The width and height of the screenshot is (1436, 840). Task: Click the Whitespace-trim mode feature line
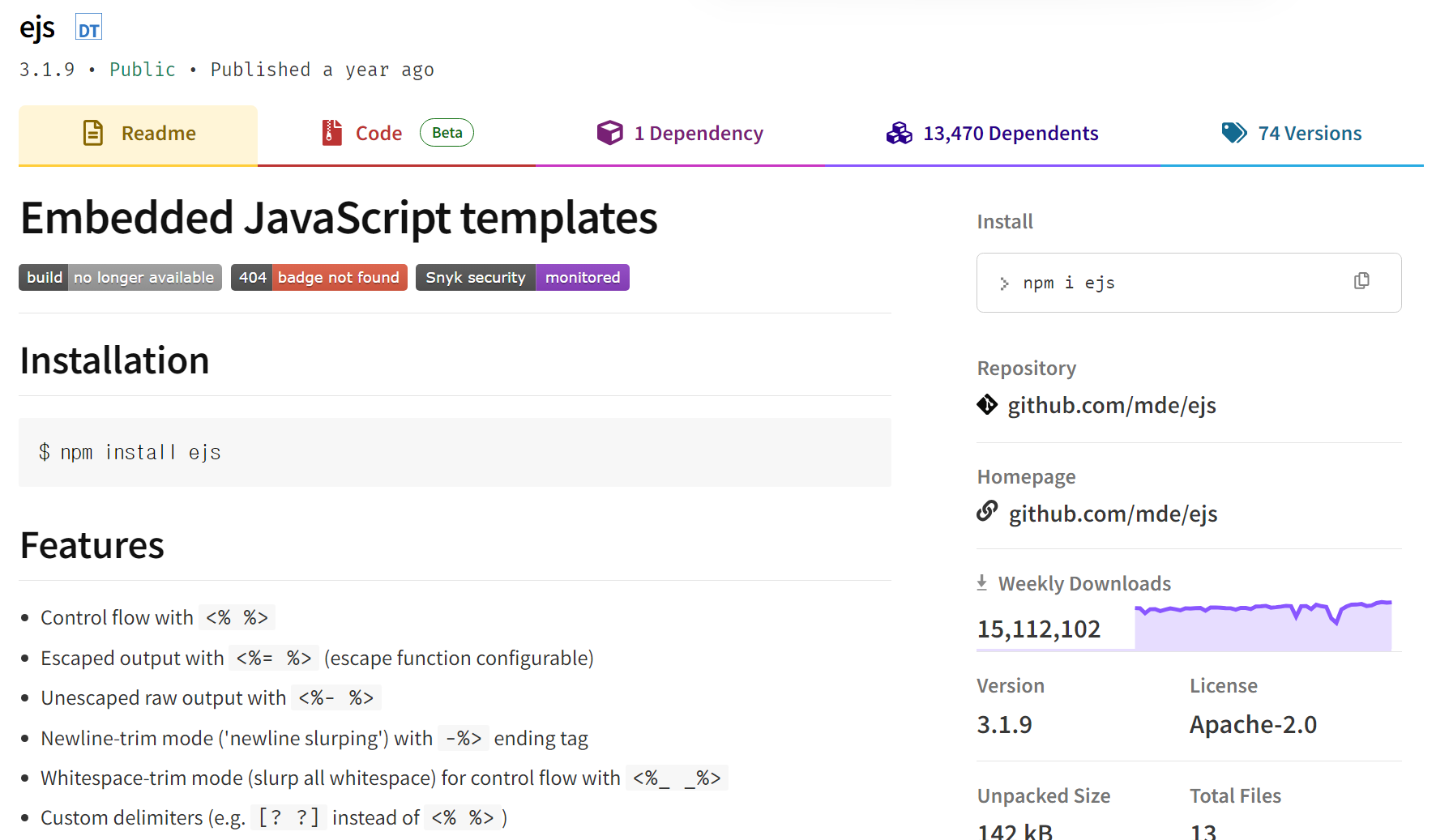pos(384,778)
